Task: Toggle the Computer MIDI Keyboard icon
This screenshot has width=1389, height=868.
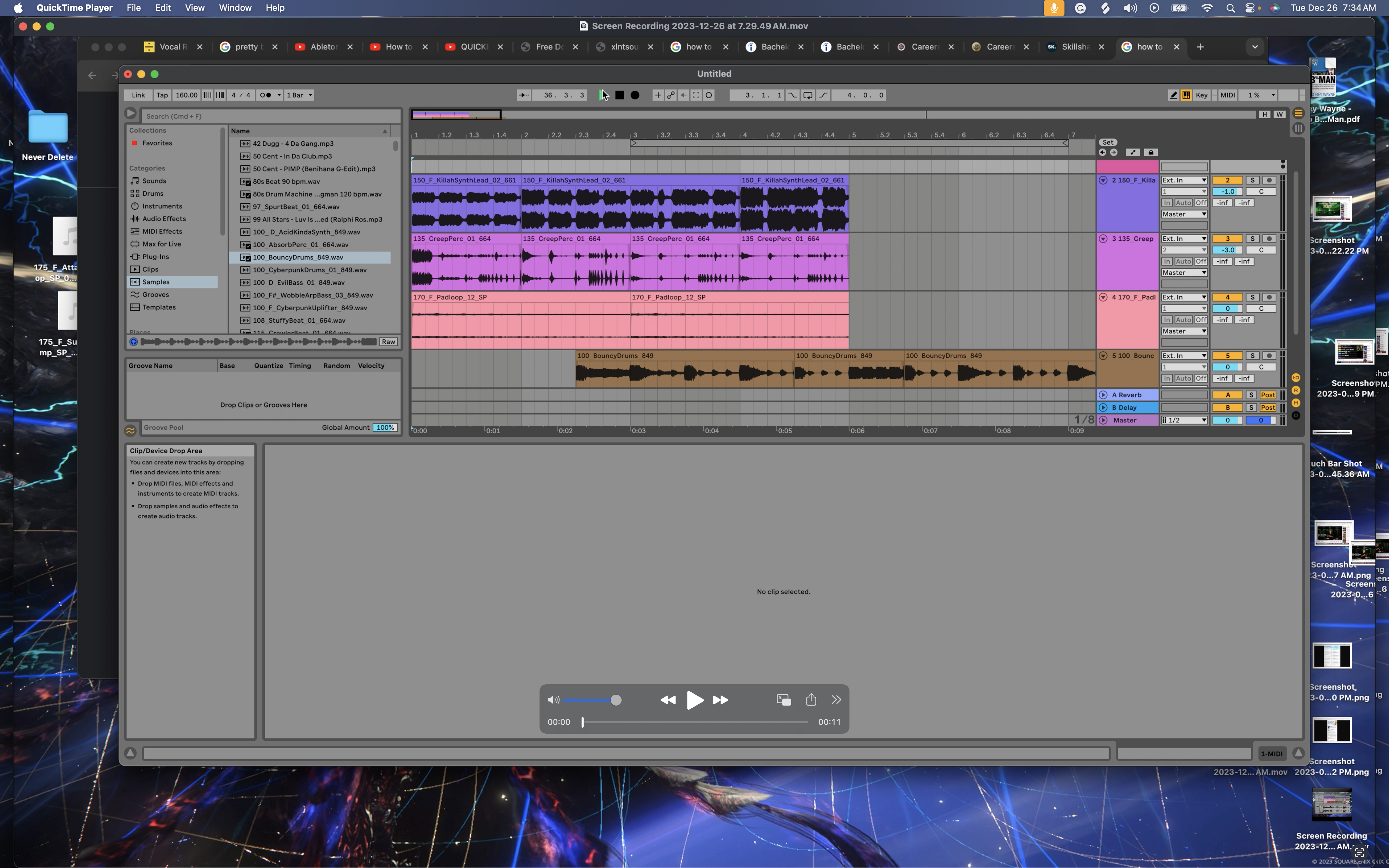Action: coord(1186,95)
